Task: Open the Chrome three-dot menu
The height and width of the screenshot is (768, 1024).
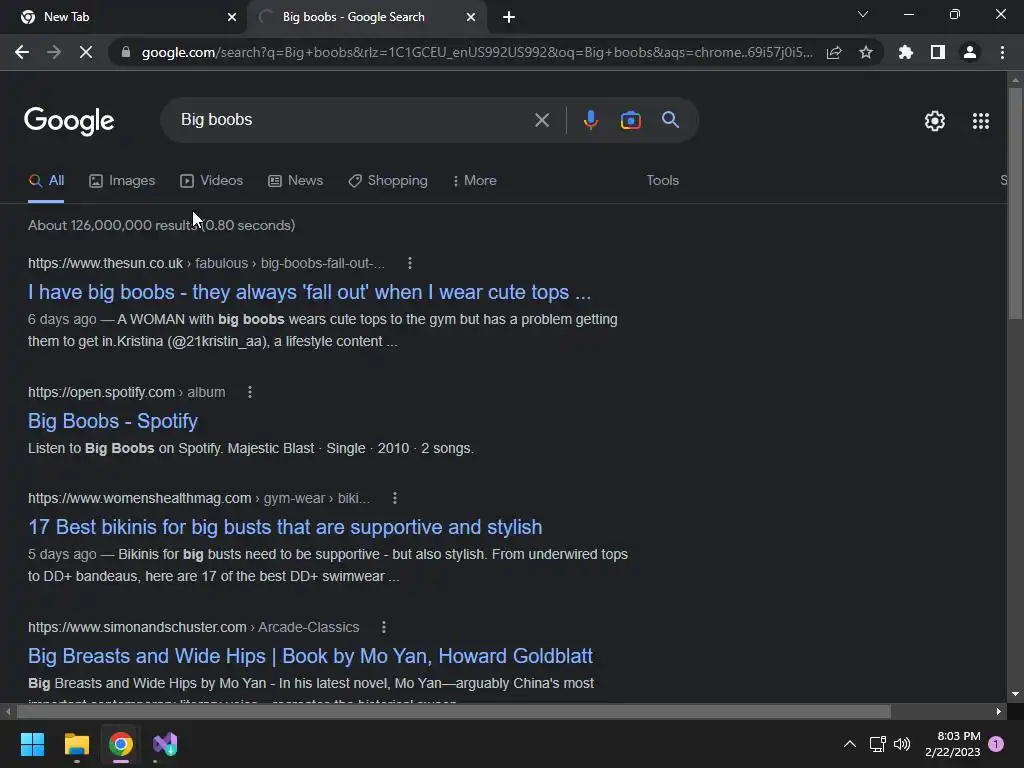Action: coord(1002,52)
